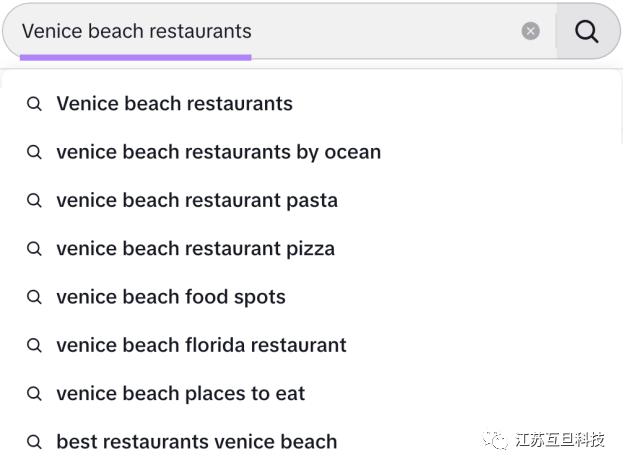Screen dimensions: 624x467
Task: Click magnifier icon beside 'food spots' suggestion
Action: click(34, 297)
